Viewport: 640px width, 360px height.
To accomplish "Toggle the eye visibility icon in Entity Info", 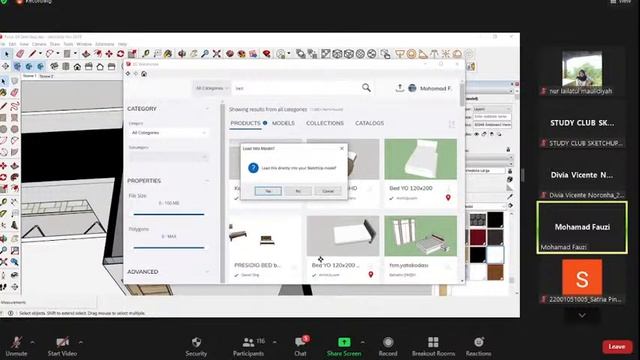I will click(476, 134).
